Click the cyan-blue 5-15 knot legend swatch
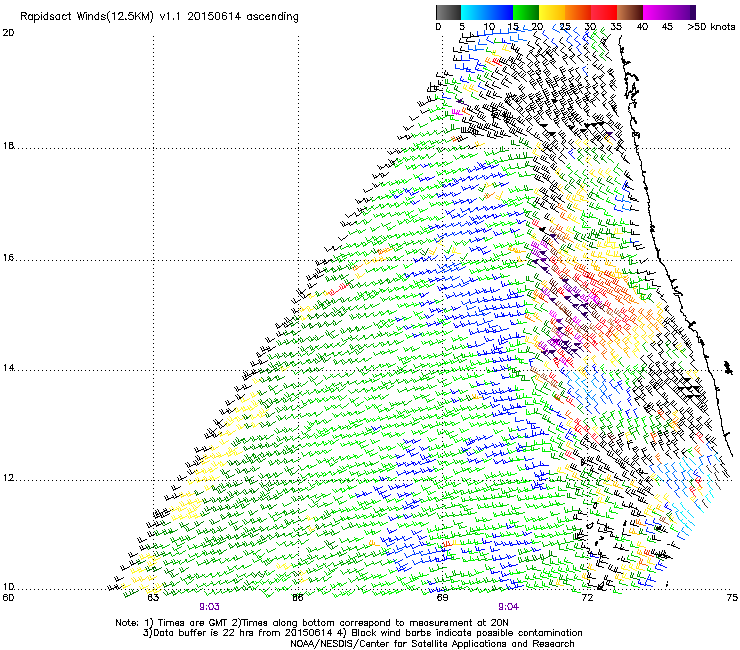This screenshot has width=740, height=650. [x=487, y=12]
